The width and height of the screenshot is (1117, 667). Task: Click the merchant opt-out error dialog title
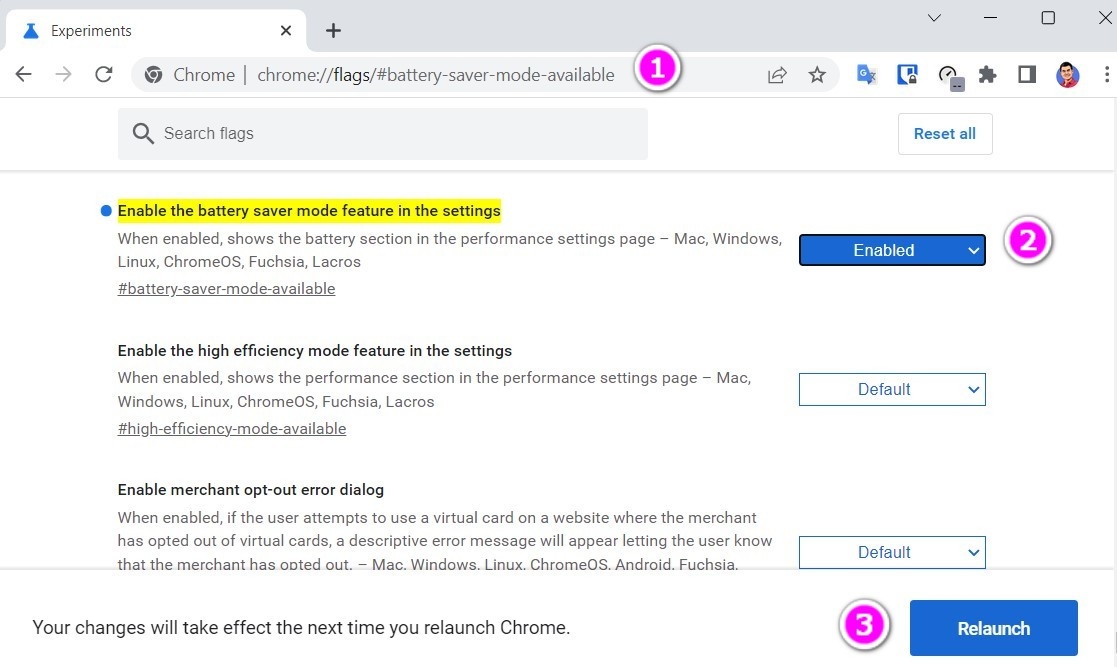point(251,490)
